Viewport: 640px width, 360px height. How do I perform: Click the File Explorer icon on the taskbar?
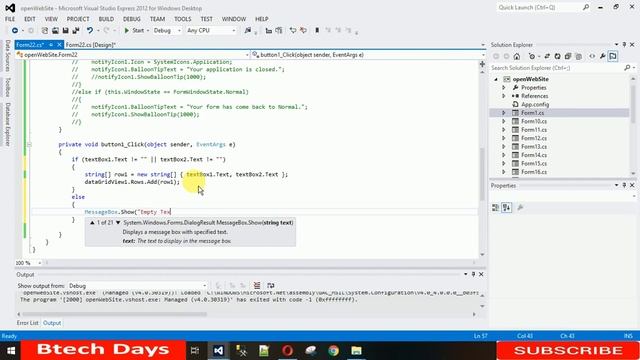click(x=356, y=350)
